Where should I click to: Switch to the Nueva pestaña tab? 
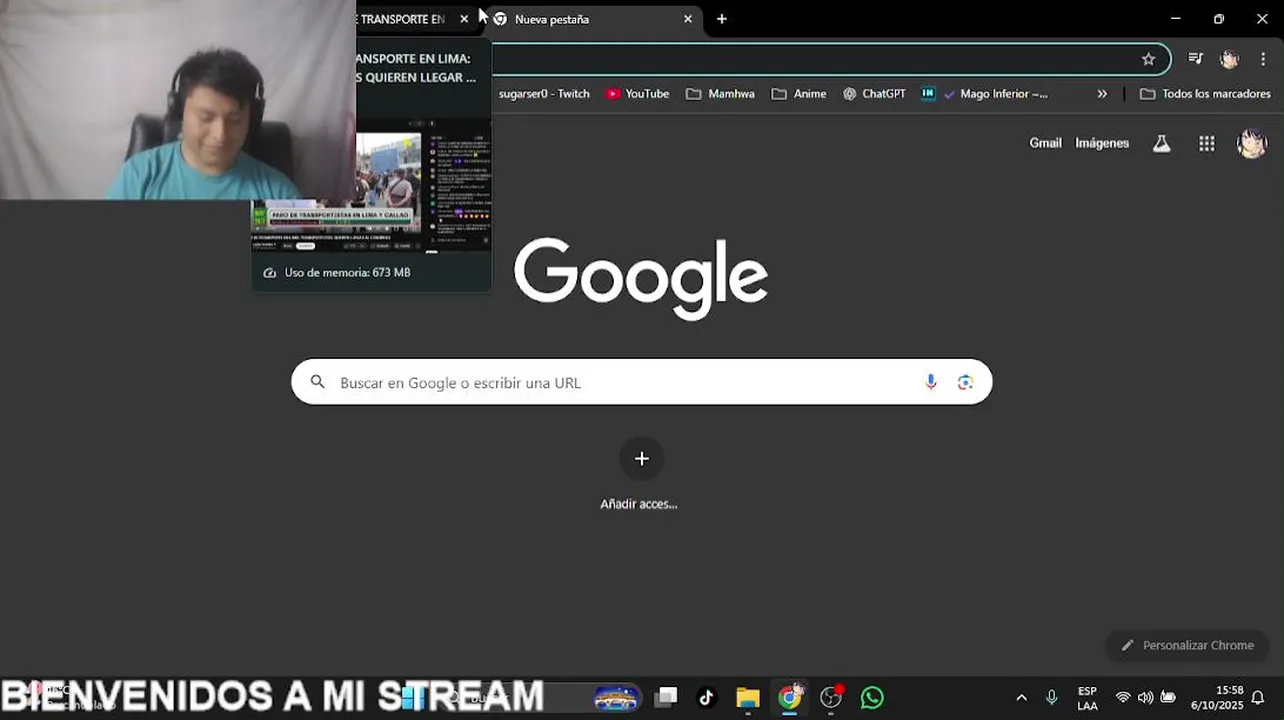[x=592, y=19]
